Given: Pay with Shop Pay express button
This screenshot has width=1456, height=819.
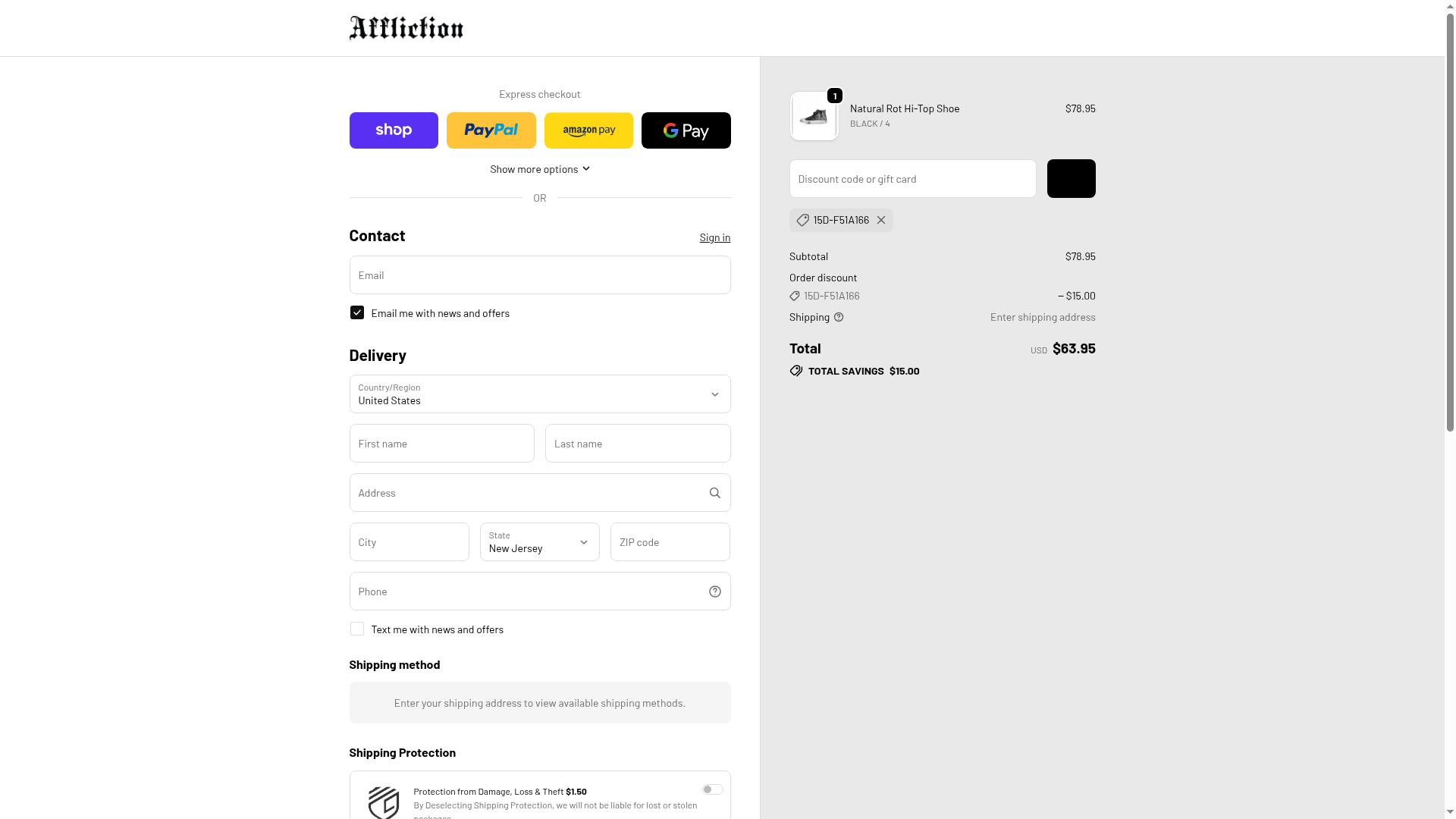Looking at the screenshot, I should [394, 130].
